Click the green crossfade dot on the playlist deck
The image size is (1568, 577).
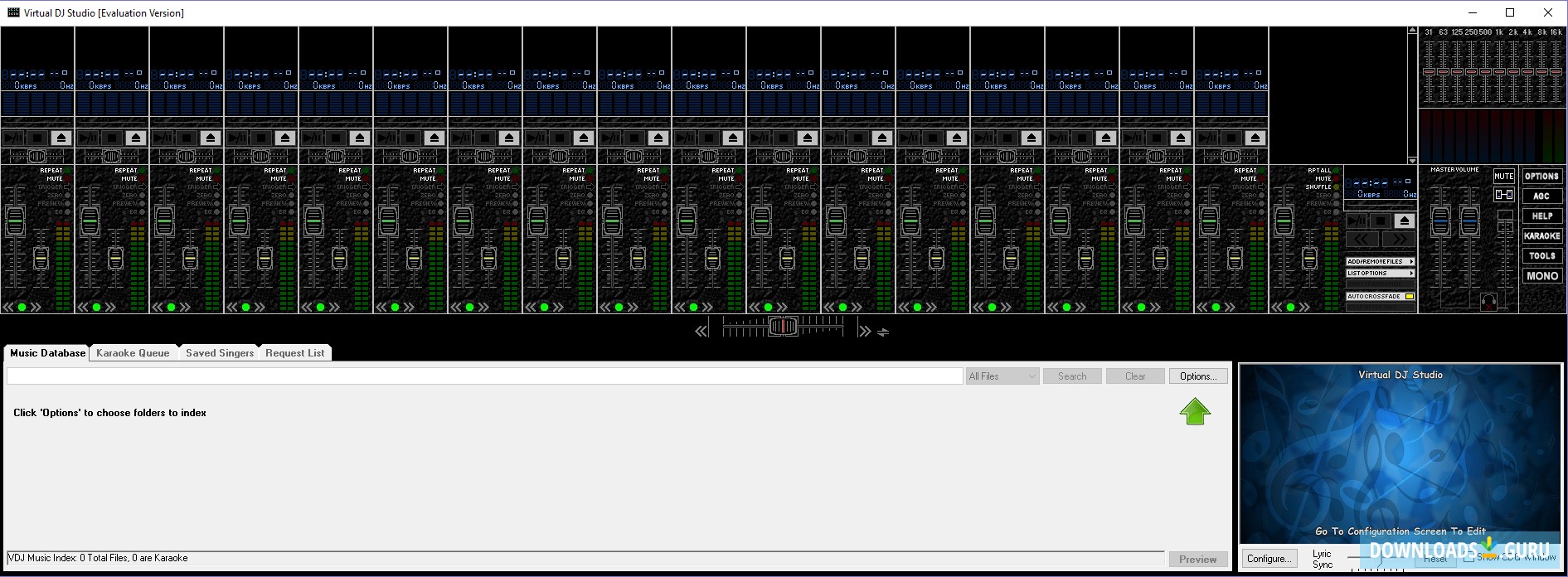tap(1291, 307)
